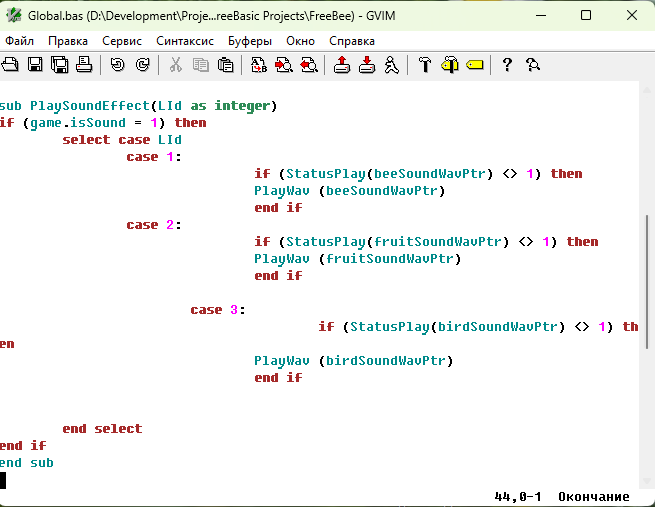The width and height of the screenshot is (655, 507).
Task: Click on 'end sub' line
Action: click(27, 463)
